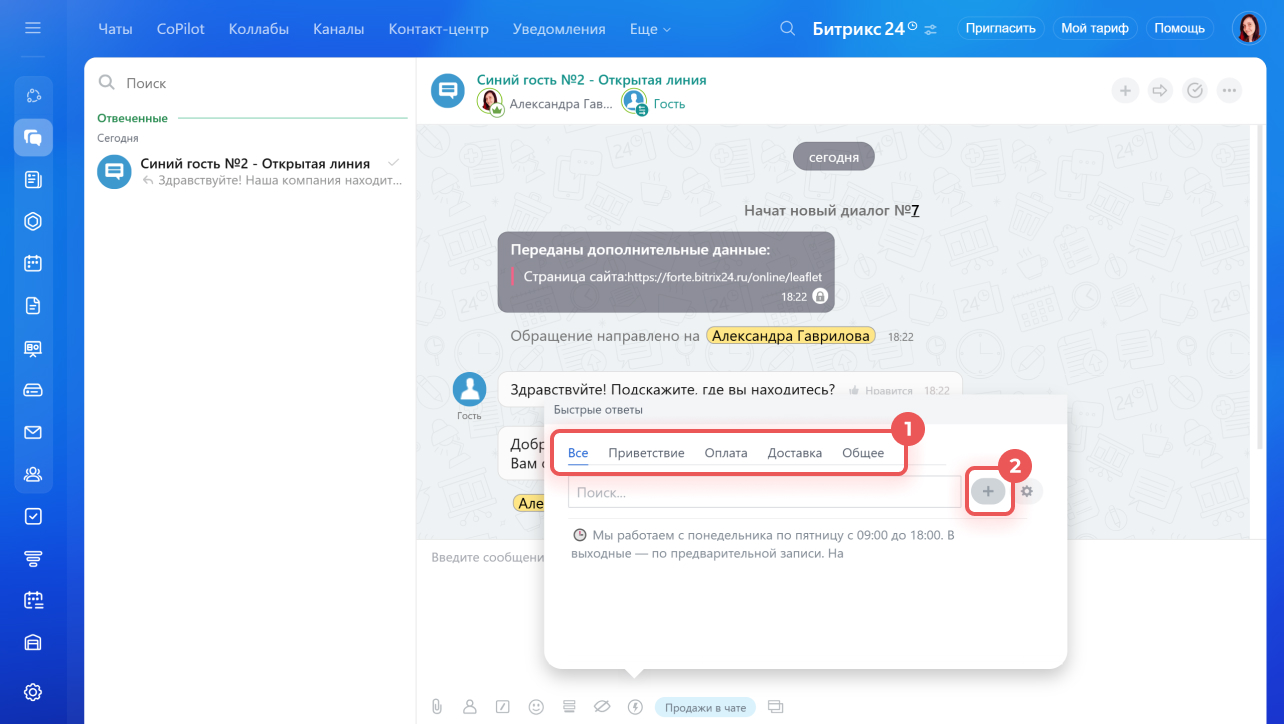1284x724 pixels.
Task: Open the Контакт-центр tab
Action: (438, 29)
